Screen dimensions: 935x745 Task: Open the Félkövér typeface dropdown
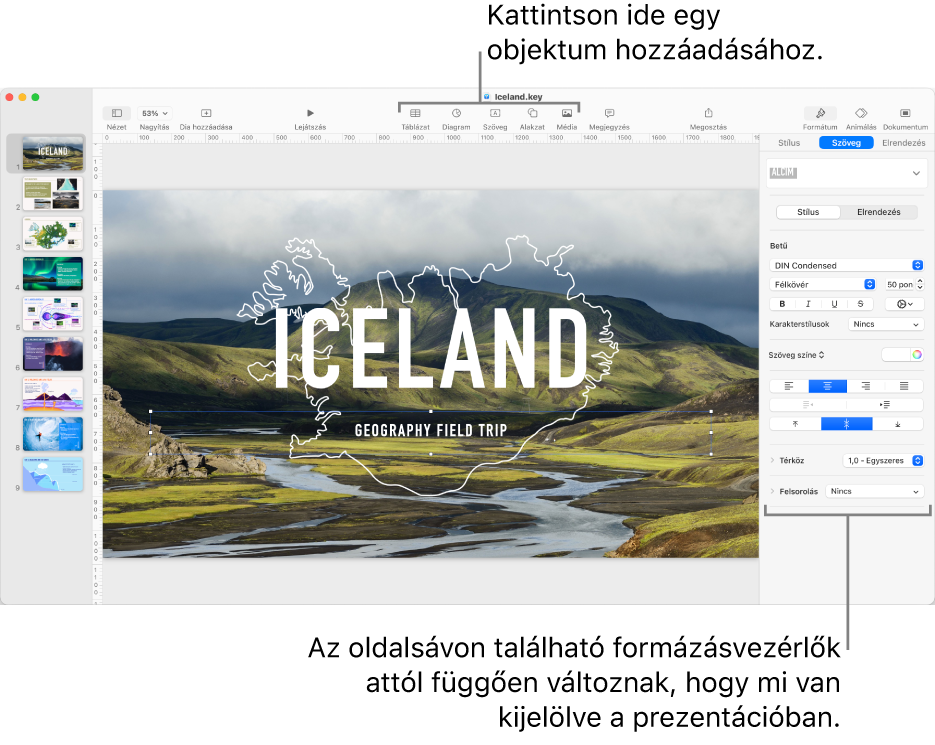click(822, 285)
